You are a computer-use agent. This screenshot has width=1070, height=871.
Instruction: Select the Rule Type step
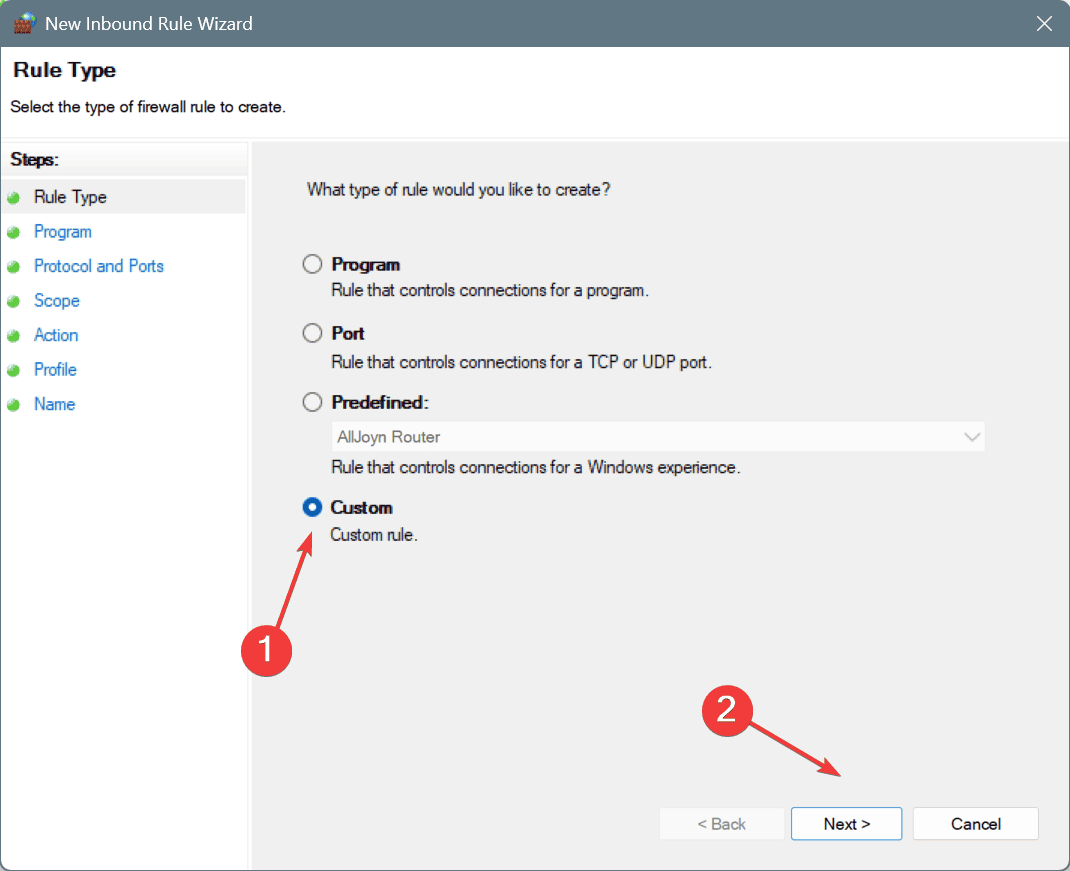click(70, 197)
